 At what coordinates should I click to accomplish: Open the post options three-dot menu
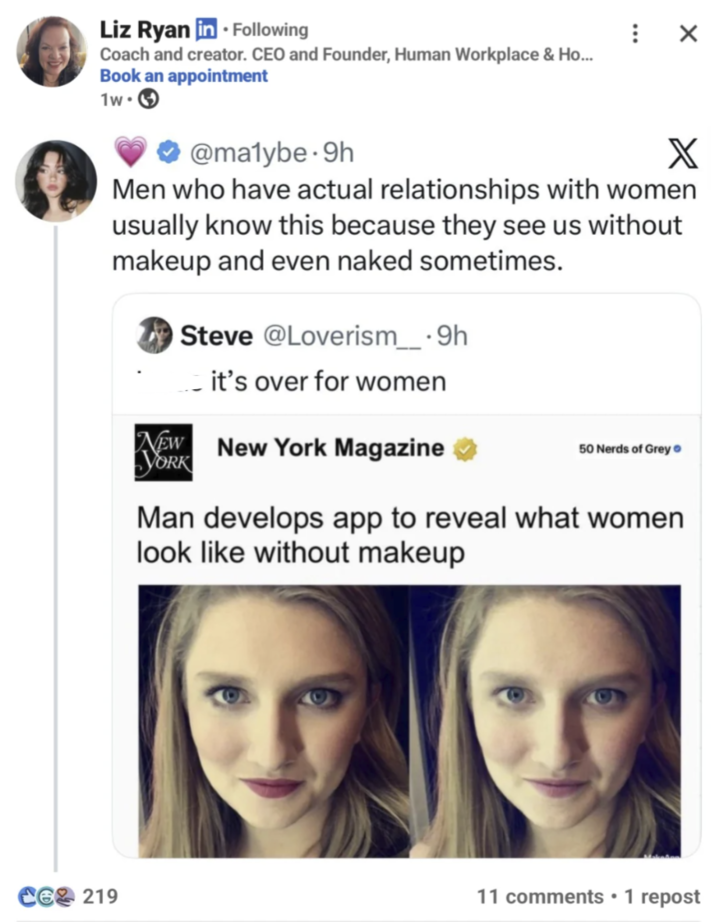tap(634, 33)
